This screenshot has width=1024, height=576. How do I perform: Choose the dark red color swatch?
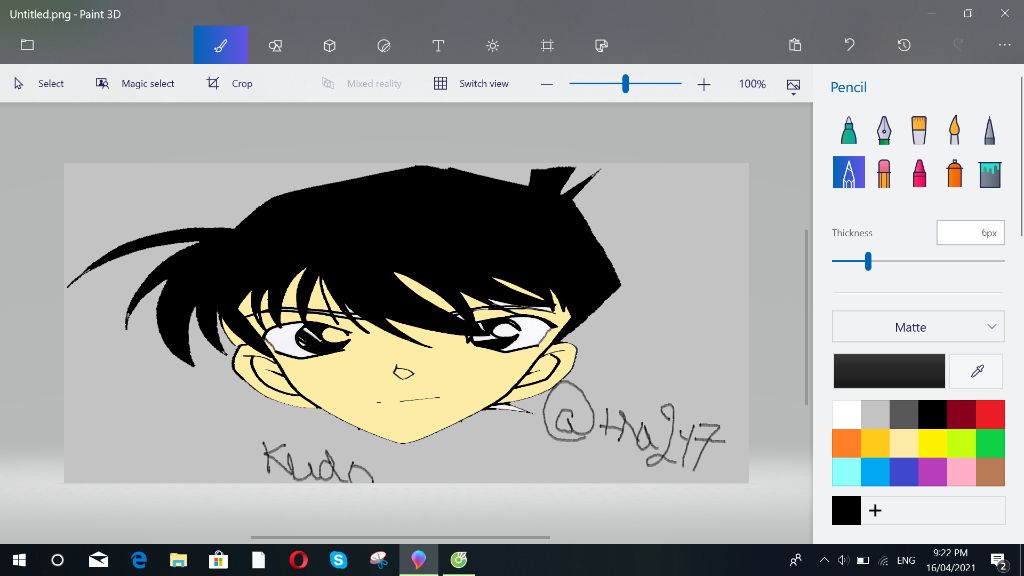coord(961,415)
